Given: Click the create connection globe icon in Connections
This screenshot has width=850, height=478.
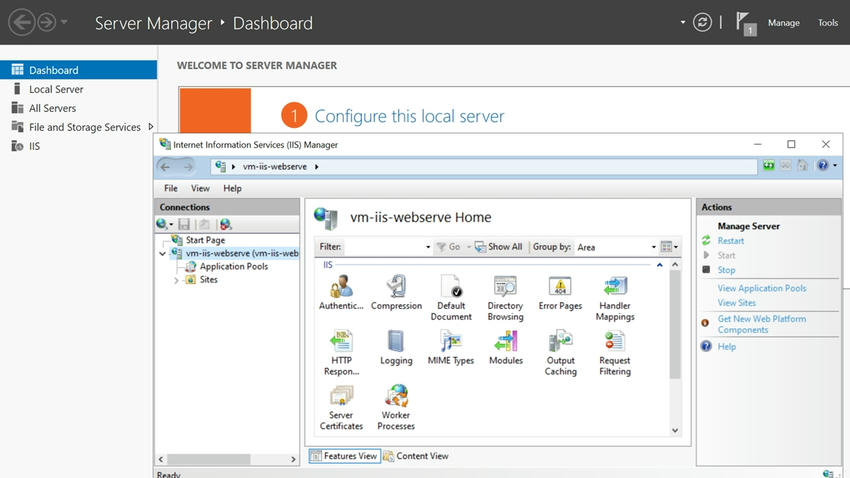Looking at the screenshot, I should 162,224.
